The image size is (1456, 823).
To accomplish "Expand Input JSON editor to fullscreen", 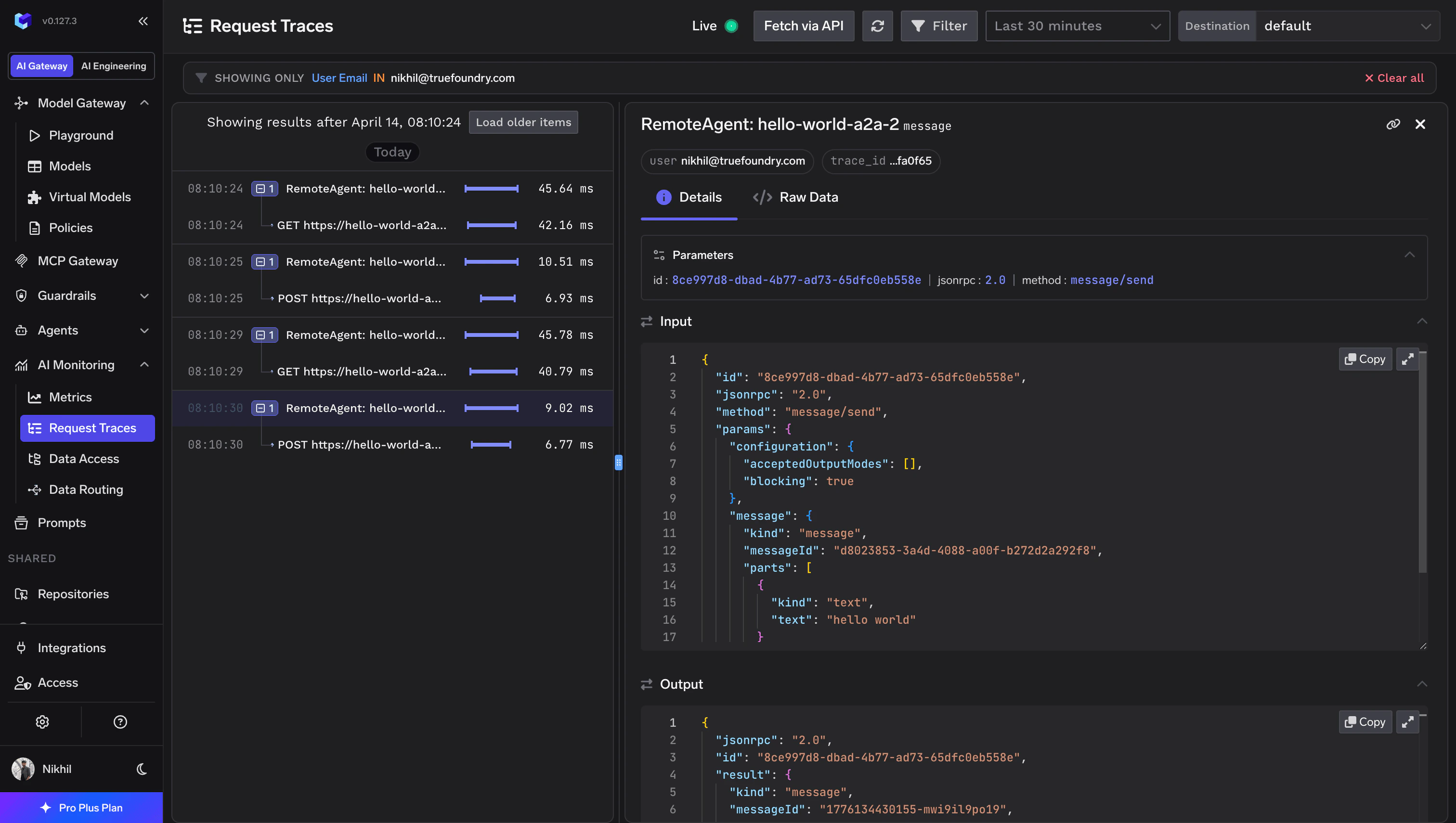I will coord(1407,360).
